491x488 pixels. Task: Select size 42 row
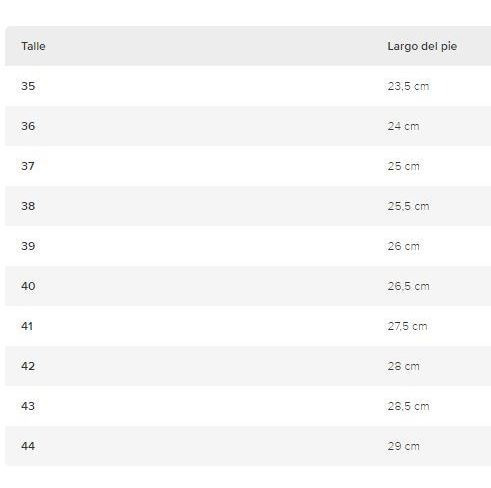[248, 366]
